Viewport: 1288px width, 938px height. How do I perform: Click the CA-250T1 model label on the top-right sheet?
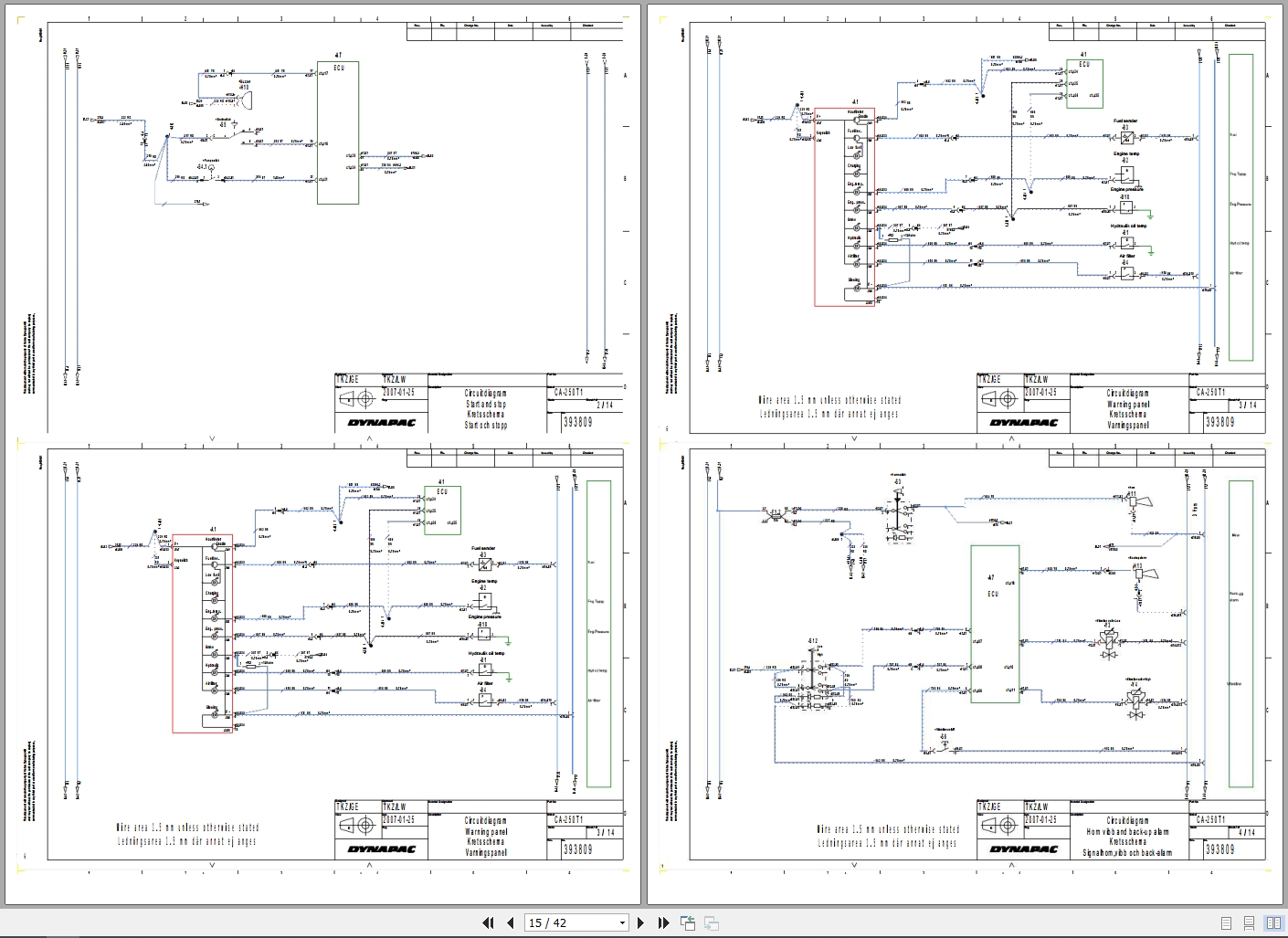point(1213,392)
